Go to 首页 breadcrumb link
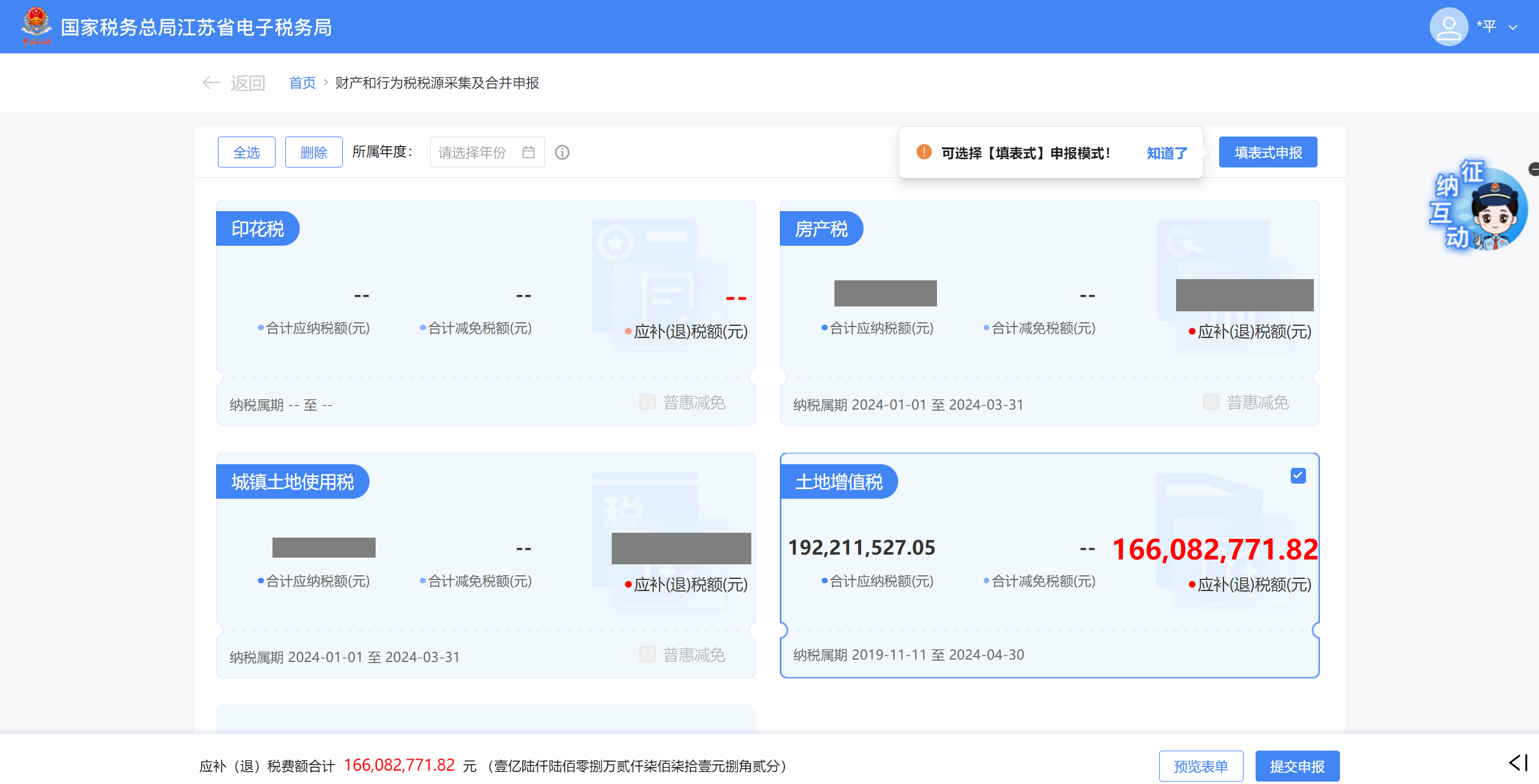The width and height of the screenshot is (1539, 784). pyautogui.click(x=302, y=83)
